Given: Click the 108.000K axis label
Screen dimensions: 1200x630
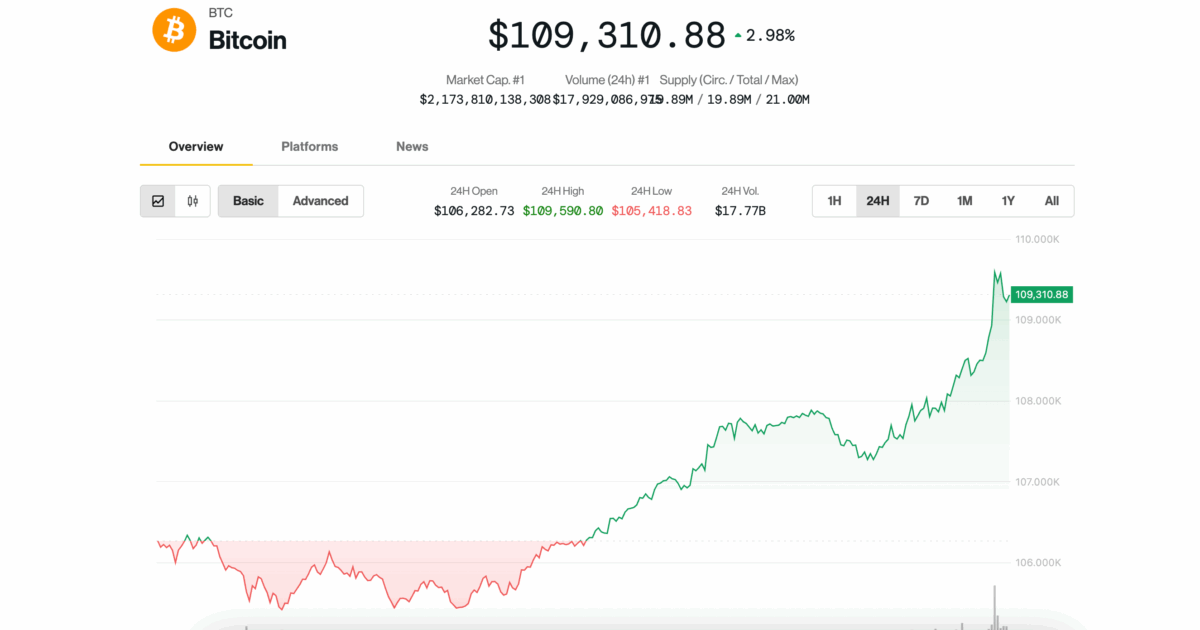Looking at the screenshot, I should pyautogui.click(x=1038, y=401).
